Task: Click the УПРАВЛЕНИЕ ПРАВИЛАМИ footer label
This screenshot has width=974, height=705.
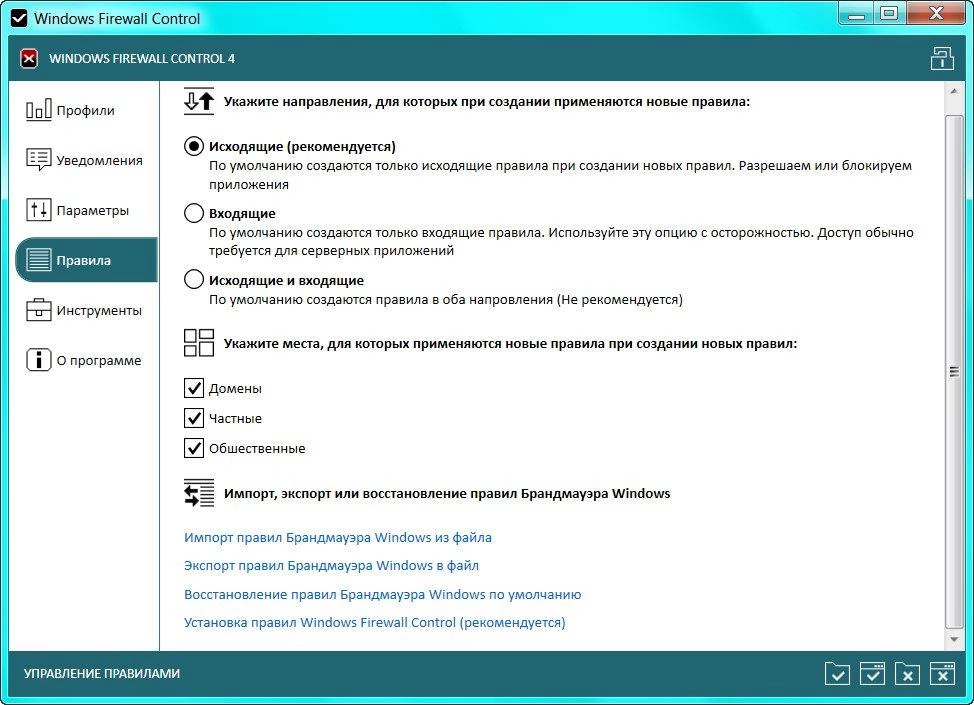Action: (x=102, y=673)
